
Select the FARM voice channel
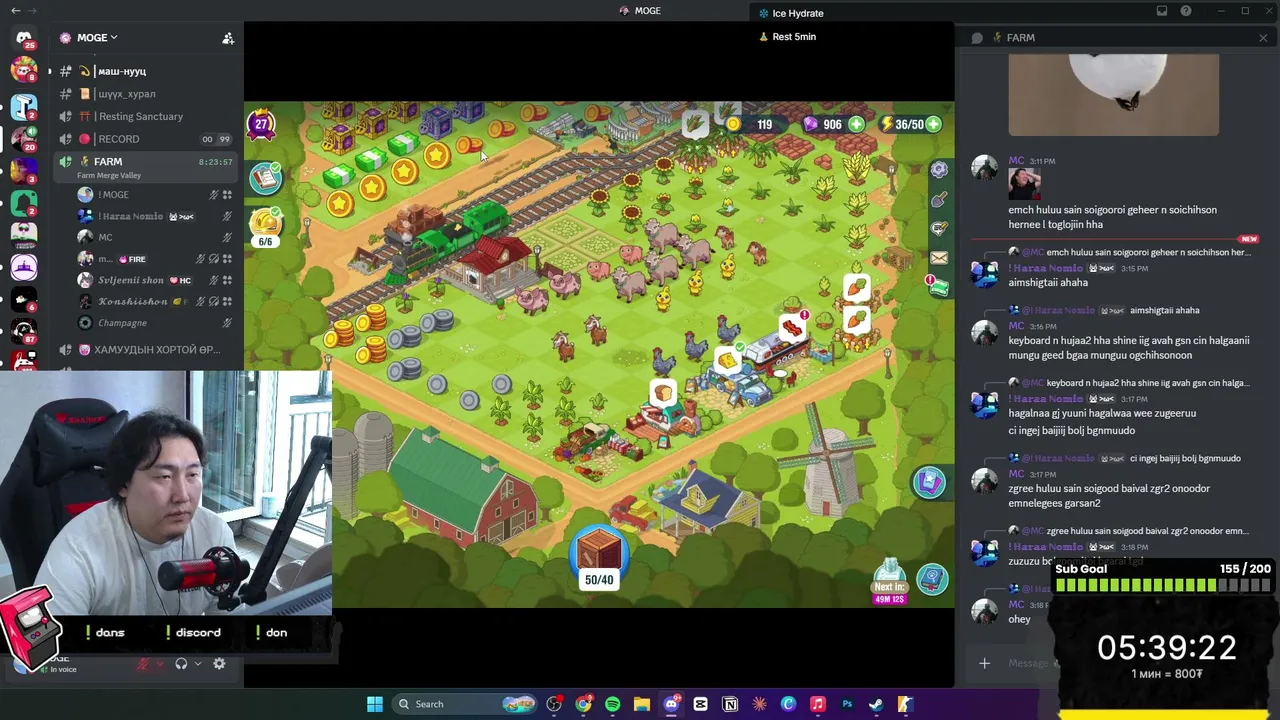pyautogui.click(x=145, y=166)
